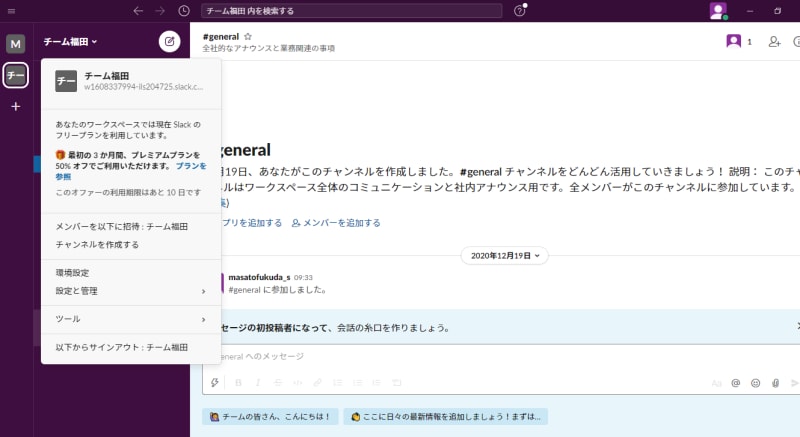Open the 2020年12月19日 date dropdown
800x437 pixels.
coord(505,255)
